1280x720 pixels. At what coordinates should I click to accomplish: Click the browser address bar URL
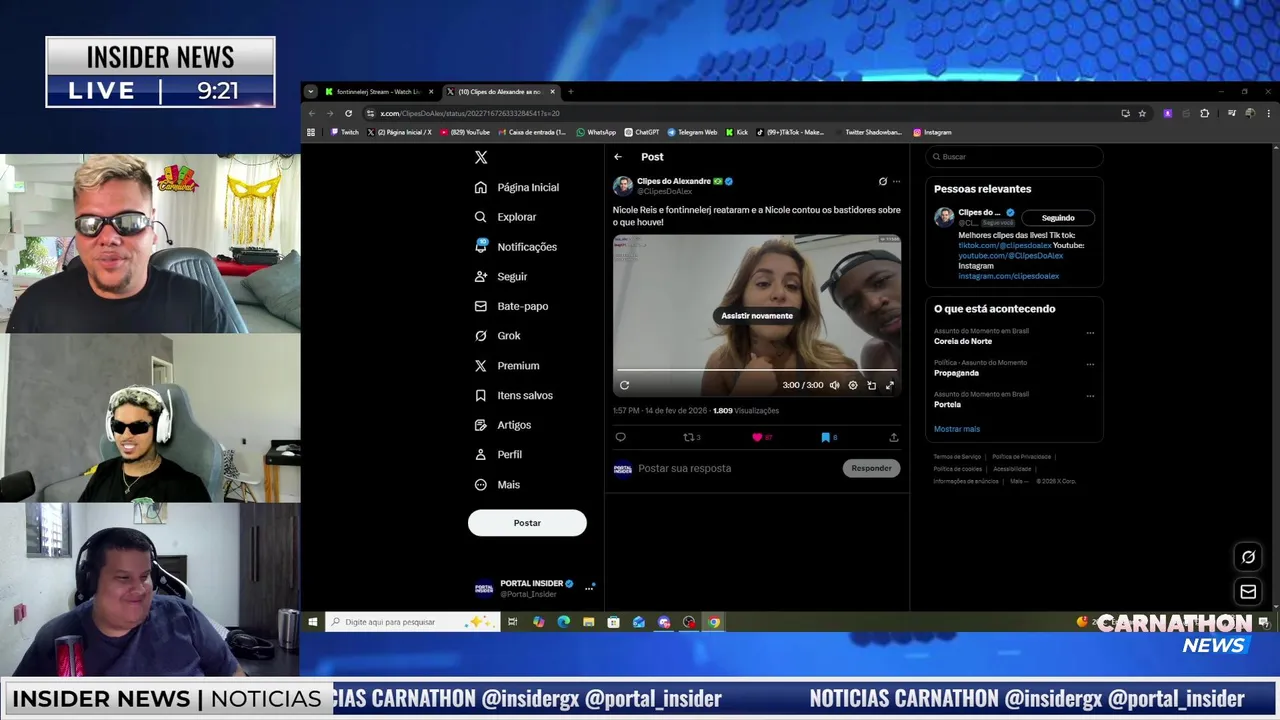tap(470, 114)
